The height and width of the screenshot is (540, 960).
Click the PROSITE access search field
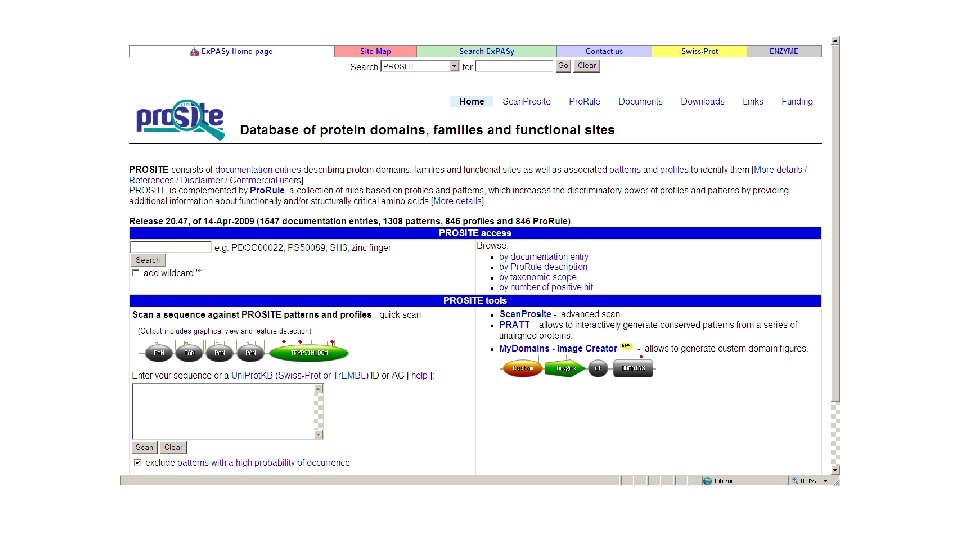171,247
